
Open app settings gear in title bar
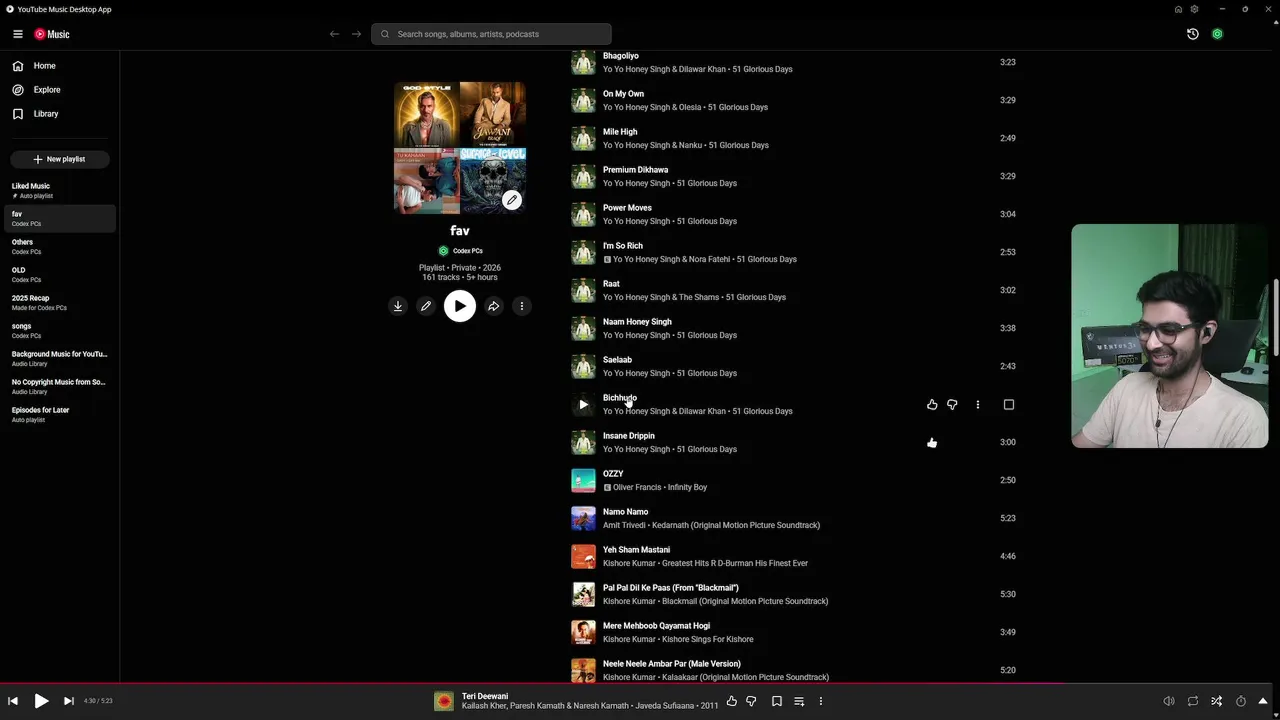[x=1194, y=9]
